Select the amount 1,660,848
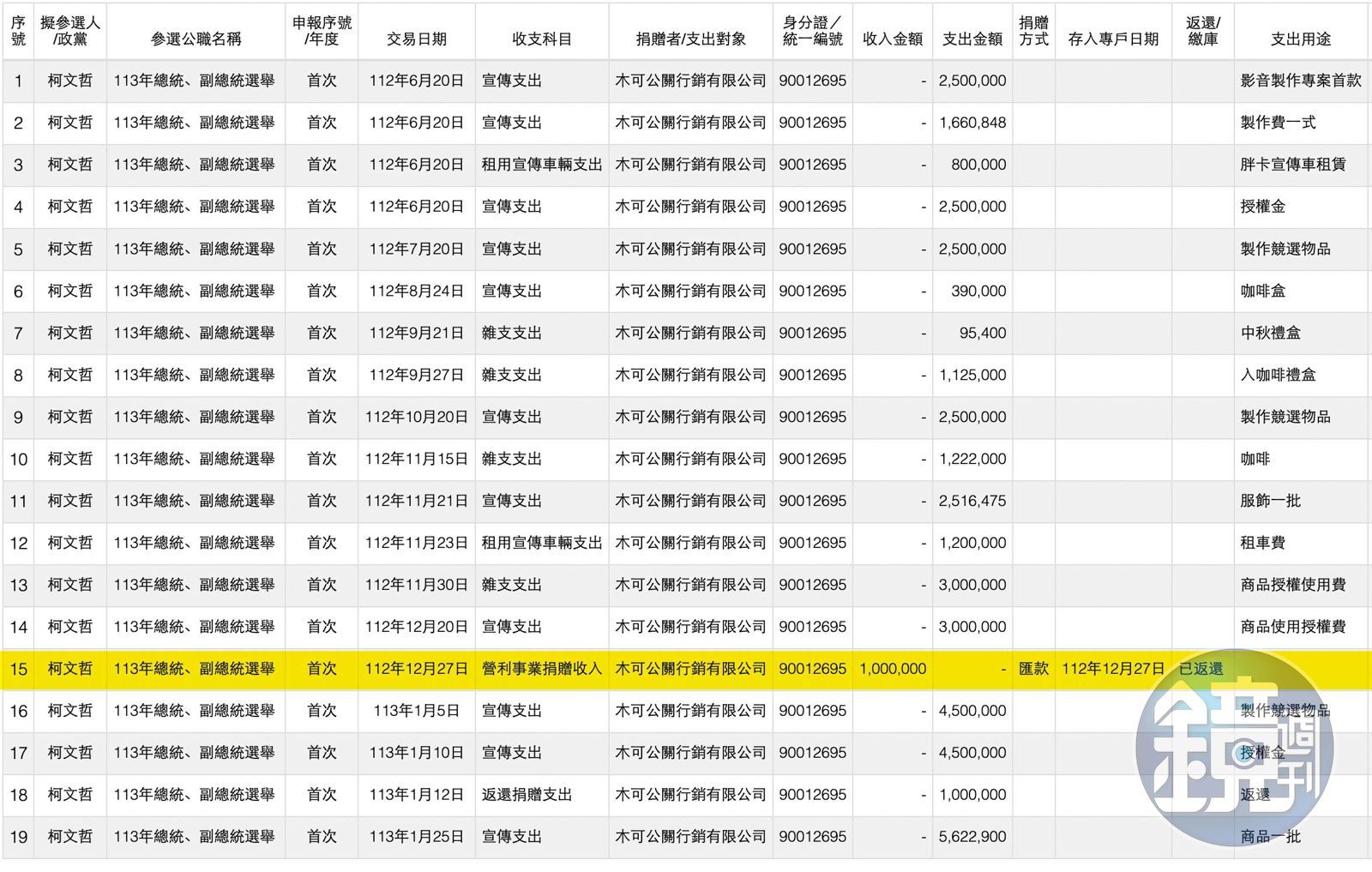 coord(972,123)
